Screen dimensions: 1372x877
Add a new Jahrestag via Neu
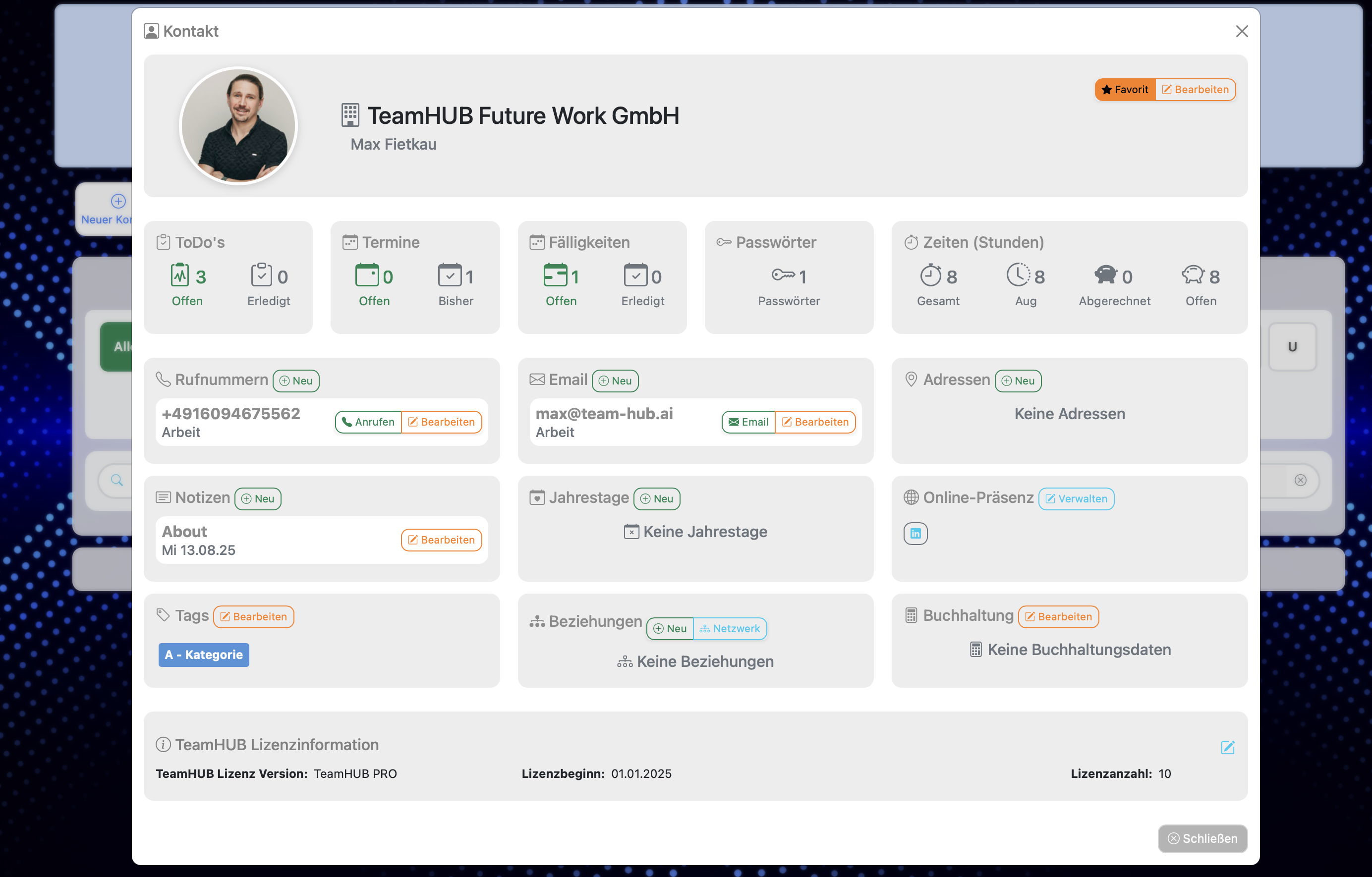(656, 499)
